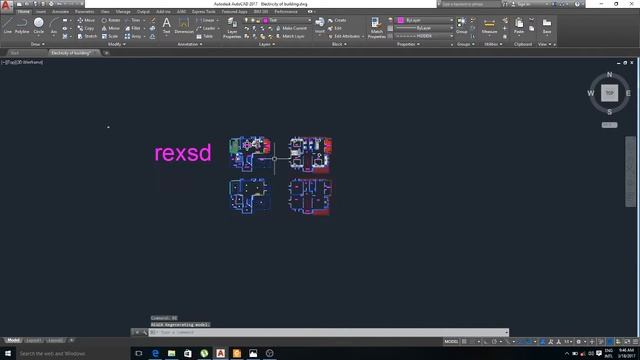Expand the Groups panel
640x360 pixels.
point(465,44)
